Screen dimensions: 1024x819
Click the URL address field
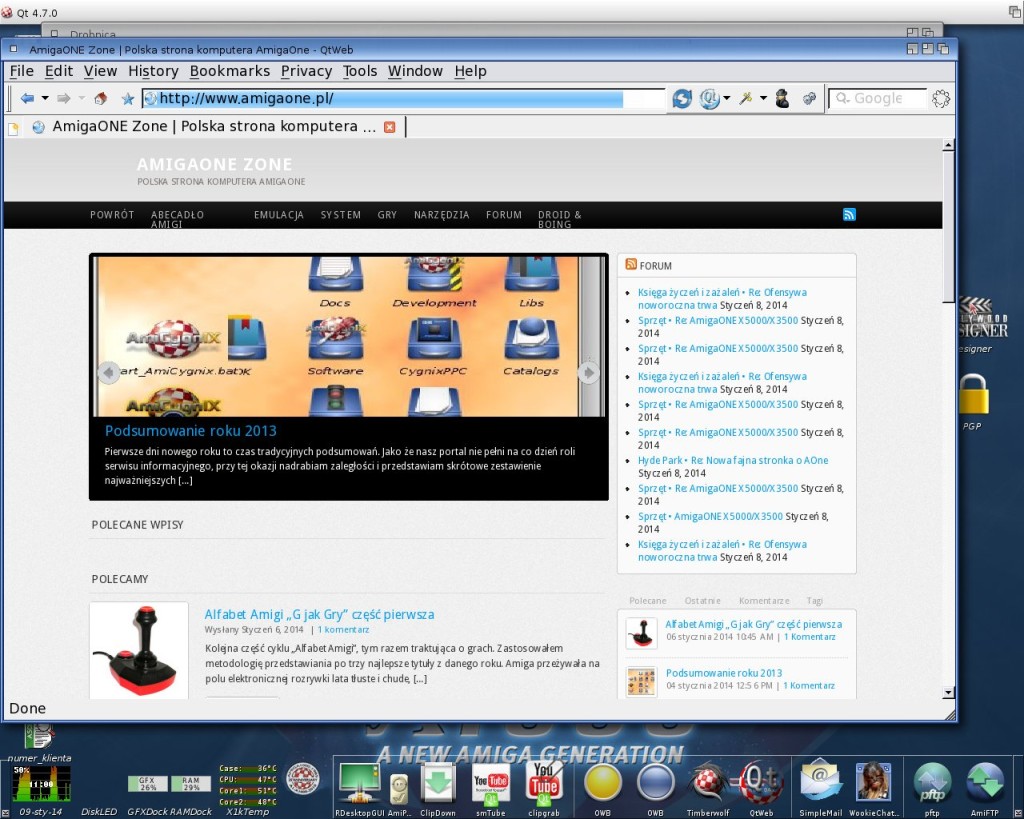(x=403, y=99)
